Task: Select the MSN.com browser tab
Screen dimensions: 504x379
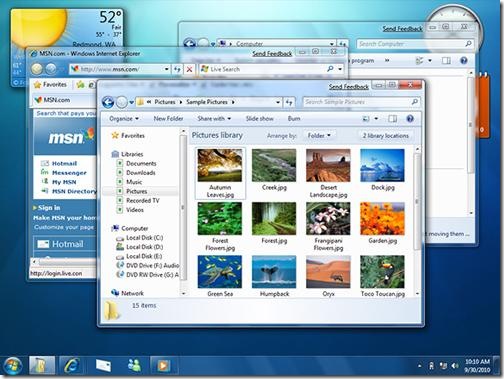Action: (x=63, y=100)
